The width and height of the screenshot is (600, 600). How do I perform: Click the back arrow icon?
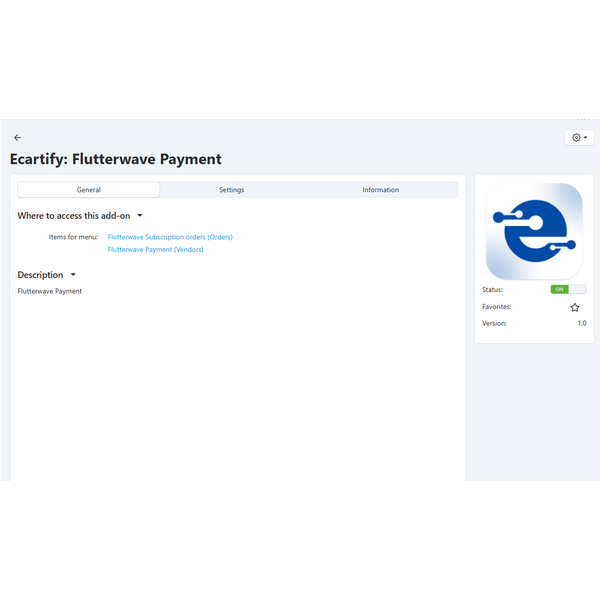(17, 137)
